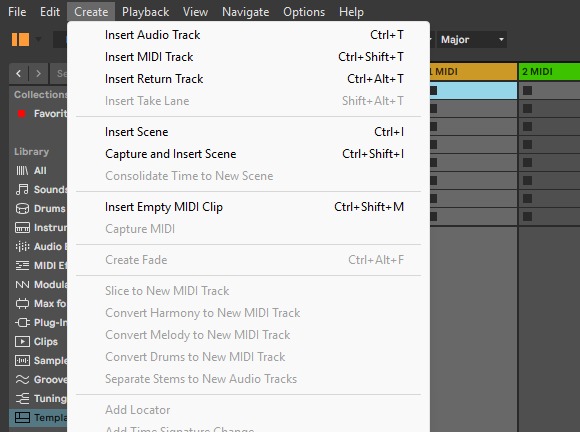Select the 2 MIDI track header
Screen dimensions: 580x432
pos(549,71)
